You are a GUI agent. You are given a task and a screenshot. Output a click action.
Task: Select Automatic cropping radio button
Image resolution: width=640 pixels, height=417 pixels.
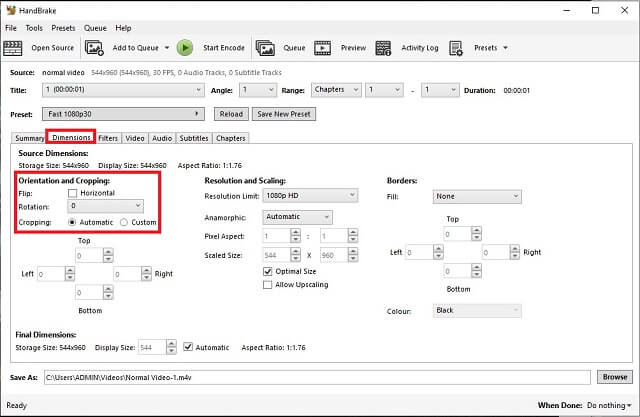pos(72,222)
